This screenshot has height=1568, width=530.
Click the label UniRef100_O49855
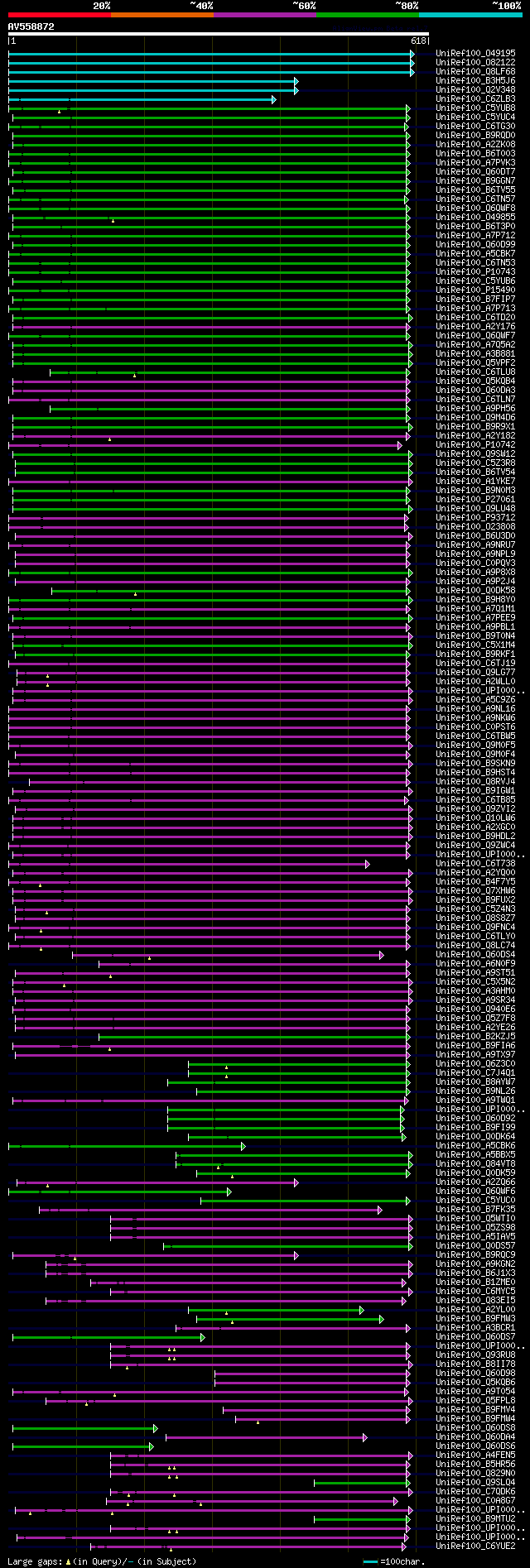click(x=476, y=217)
